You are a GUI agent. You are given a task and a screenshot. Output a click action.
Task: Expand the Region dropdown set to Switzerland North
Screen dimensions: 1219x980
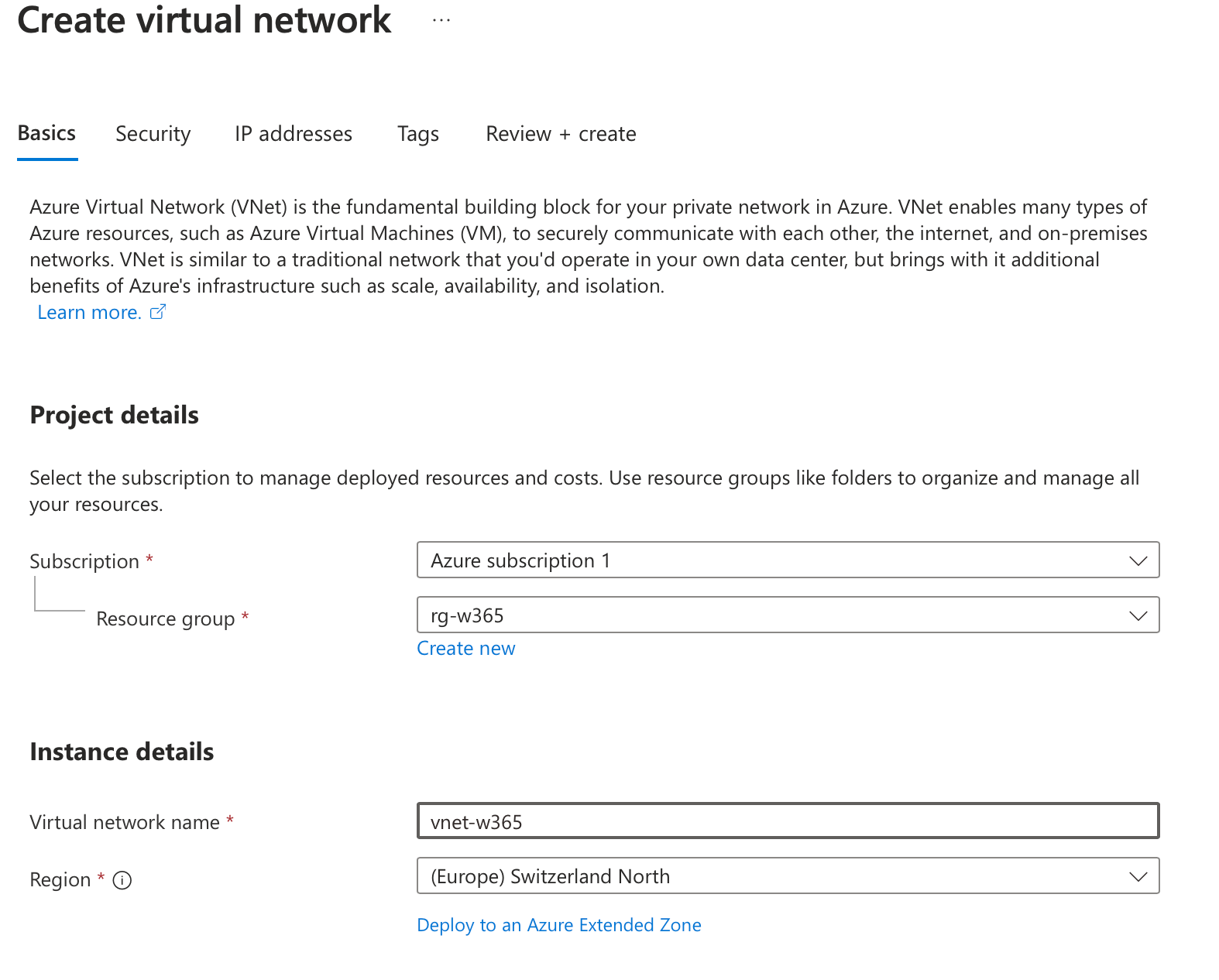788,875
